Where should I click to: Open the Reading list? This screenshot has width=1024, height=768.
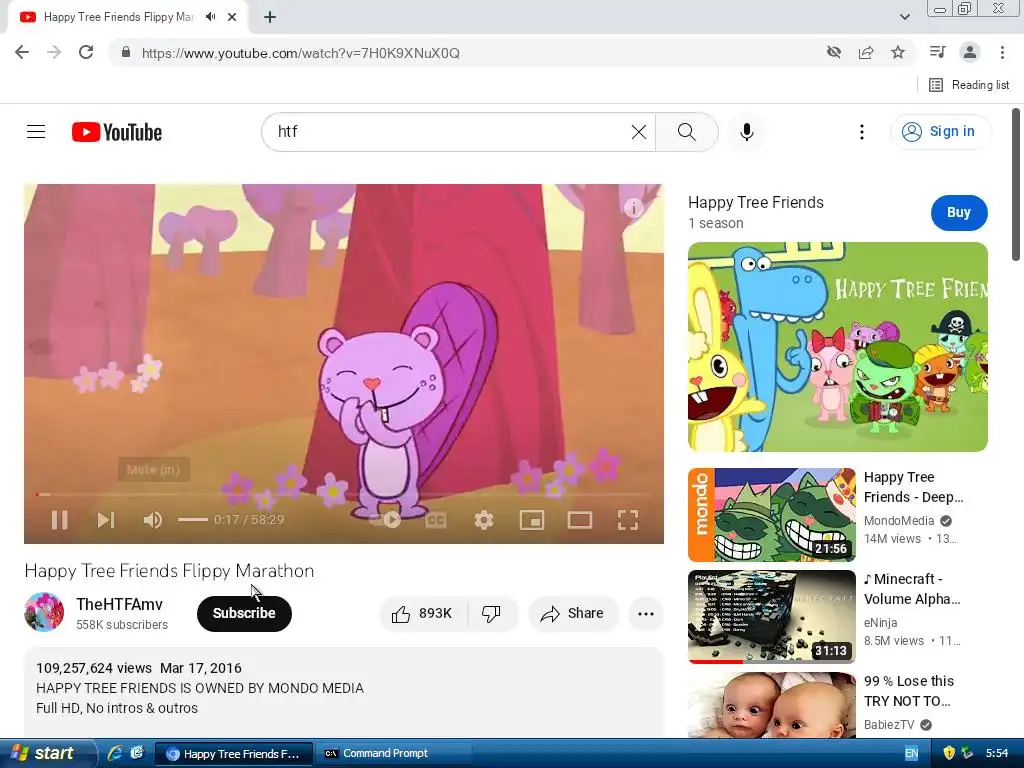pos(968,85)
